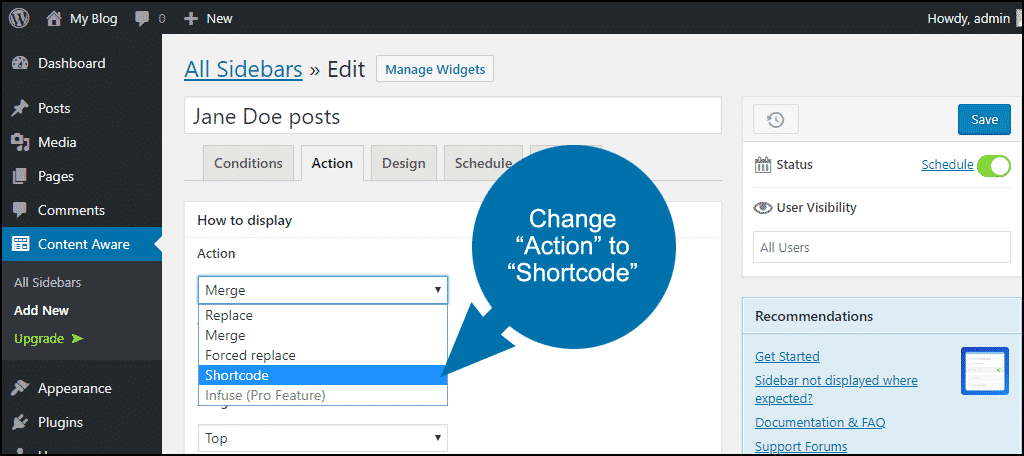Click the Manage Widgets button
The width and height of the screenshot is (1024, 456).
435,69
